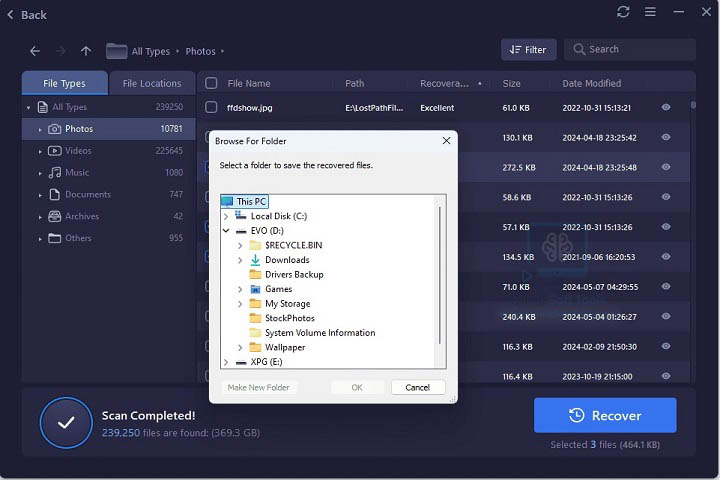Screen dimensions: 720x480
Task: Sort by the Recoverability column header
Action: click(444, 83)
